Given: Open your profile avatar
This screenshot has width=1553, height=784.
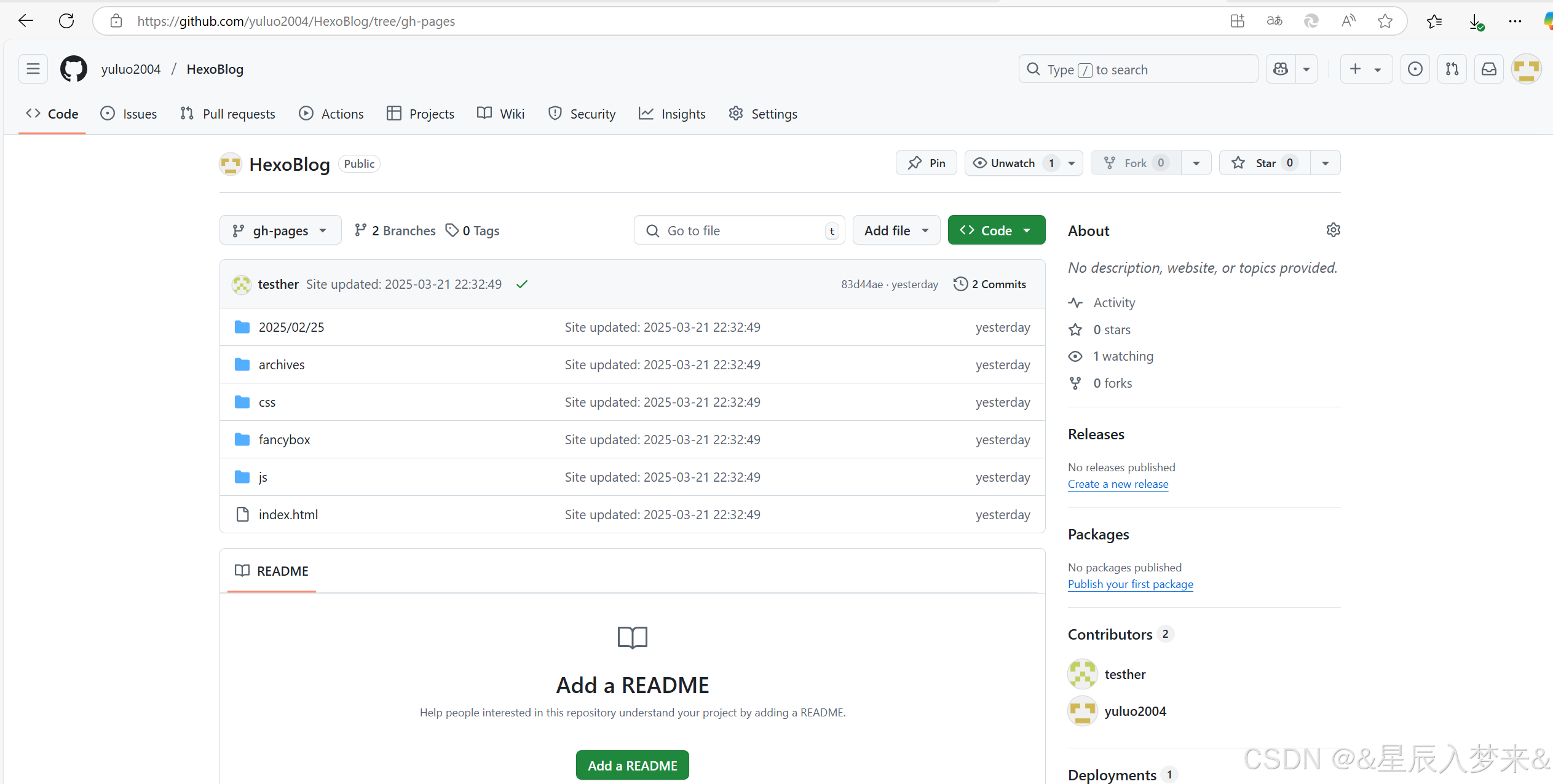Looking at the screenshot, I should pyautogui.click(x=1527, y=69).
